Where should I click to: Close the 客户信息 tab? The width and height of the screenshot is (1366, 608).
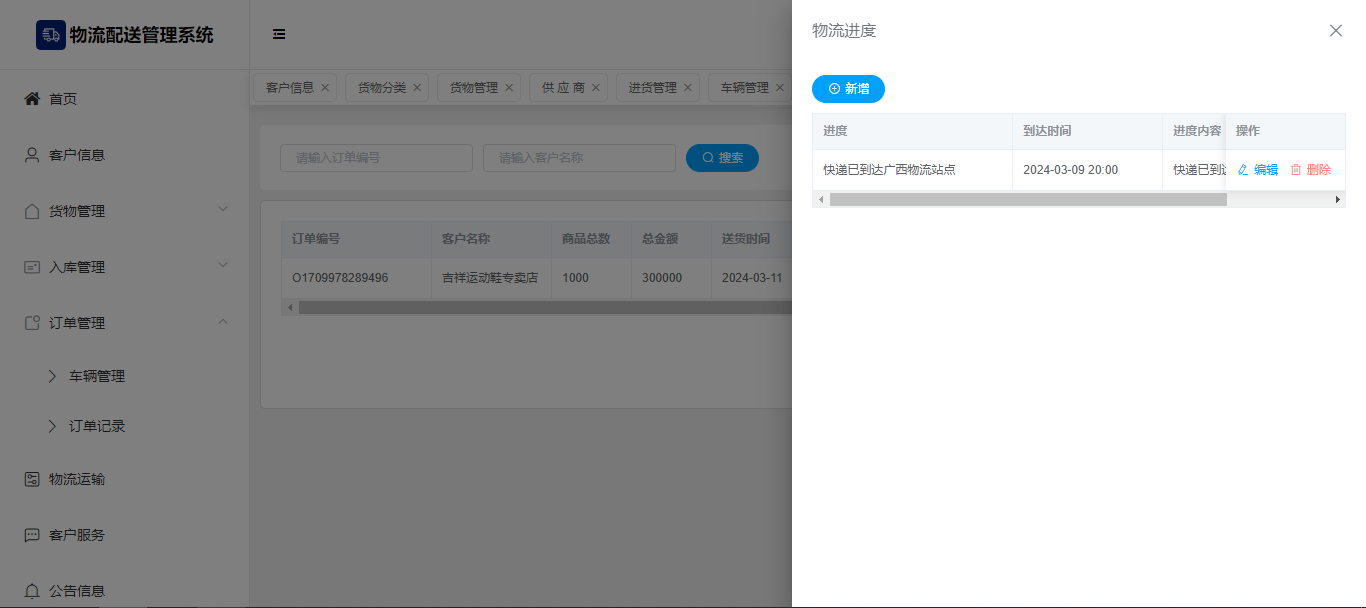[x=325, y=88]
